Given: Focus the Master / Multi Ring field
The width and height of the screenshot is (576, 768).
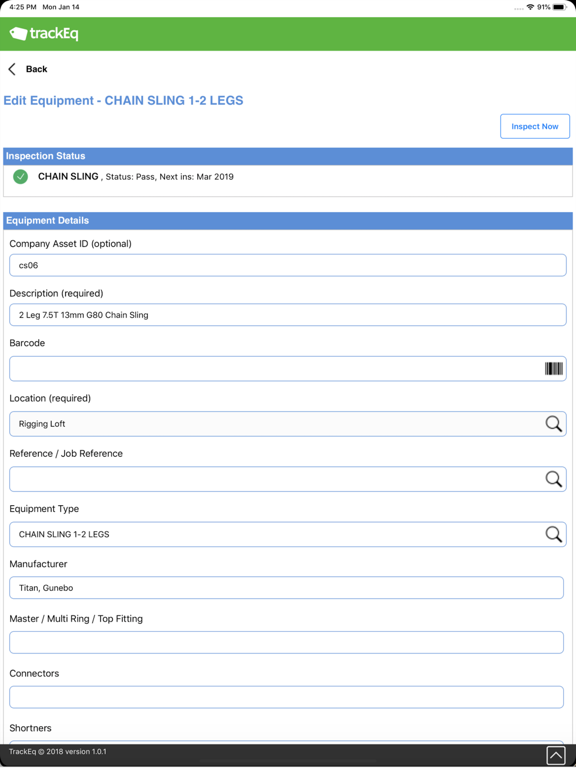Looking at the screenshot, I should (x=287, y=643).
